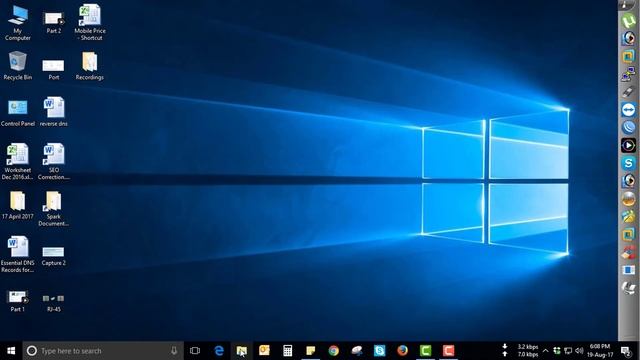
Task: Click the volume speaker tray icon
Action: (x=579, y=351)
